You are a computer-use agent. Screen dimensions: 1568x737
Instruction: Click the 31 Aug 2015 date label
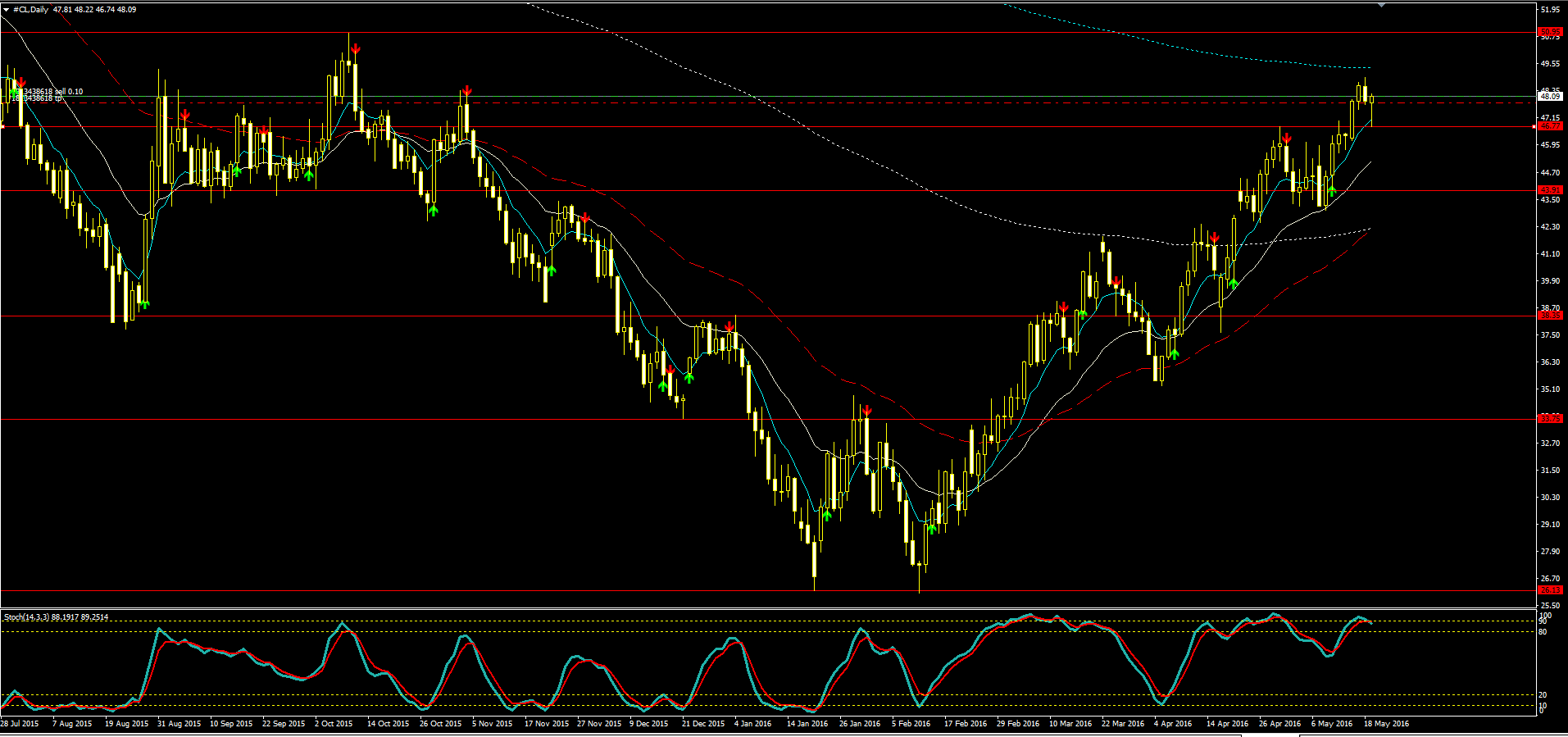point(179,724)
